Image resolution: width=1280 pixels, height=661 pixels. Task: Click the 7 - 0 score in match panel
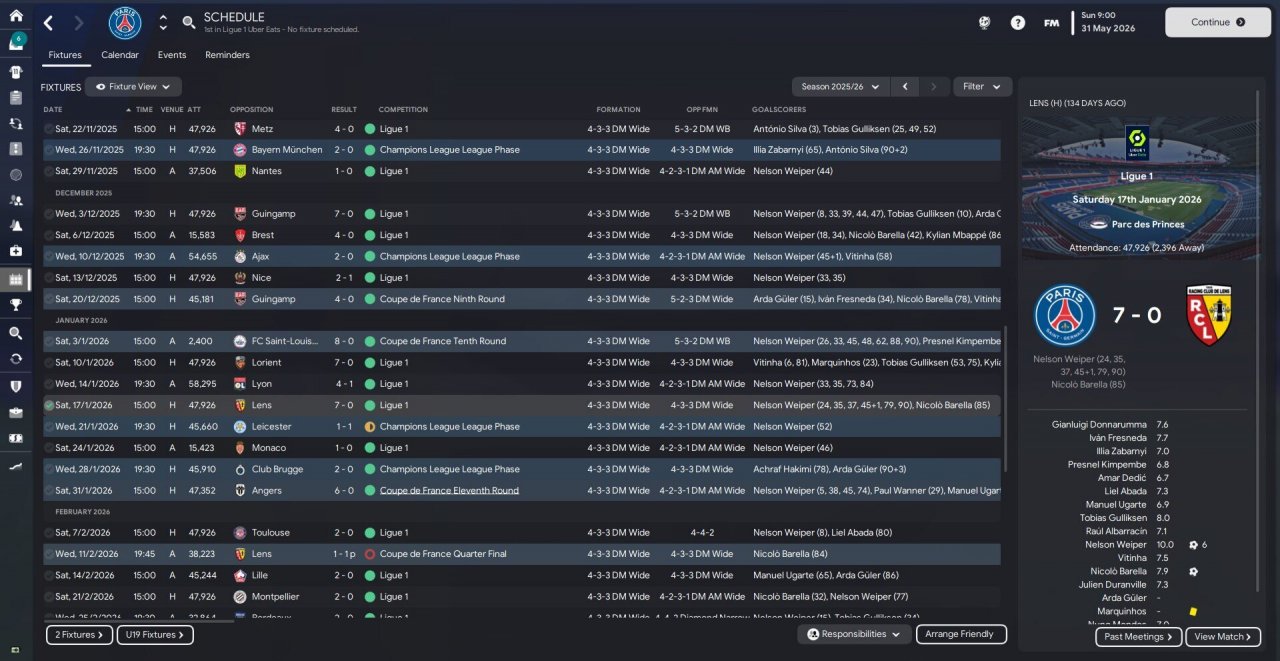[1137, 316]
